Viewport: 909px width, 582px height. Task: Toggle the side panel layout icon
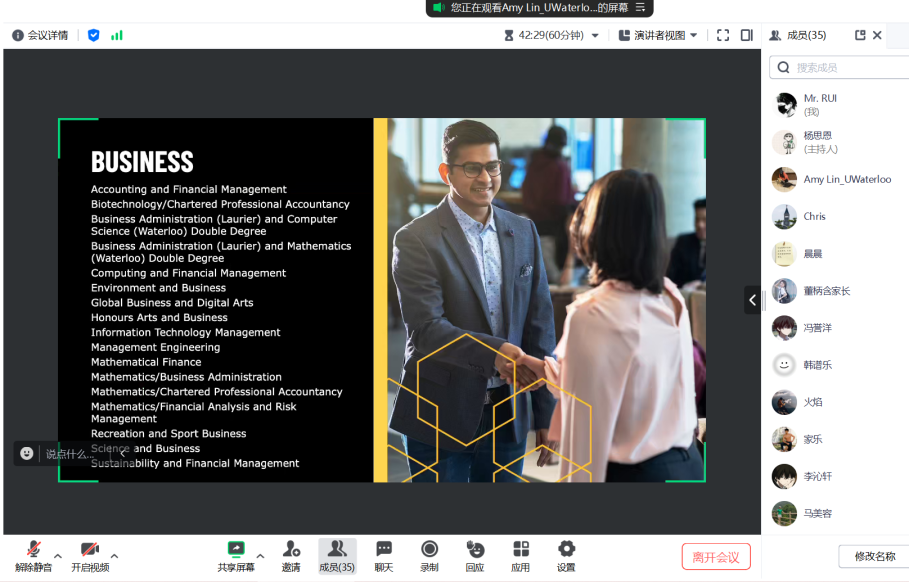coord(747,35)
